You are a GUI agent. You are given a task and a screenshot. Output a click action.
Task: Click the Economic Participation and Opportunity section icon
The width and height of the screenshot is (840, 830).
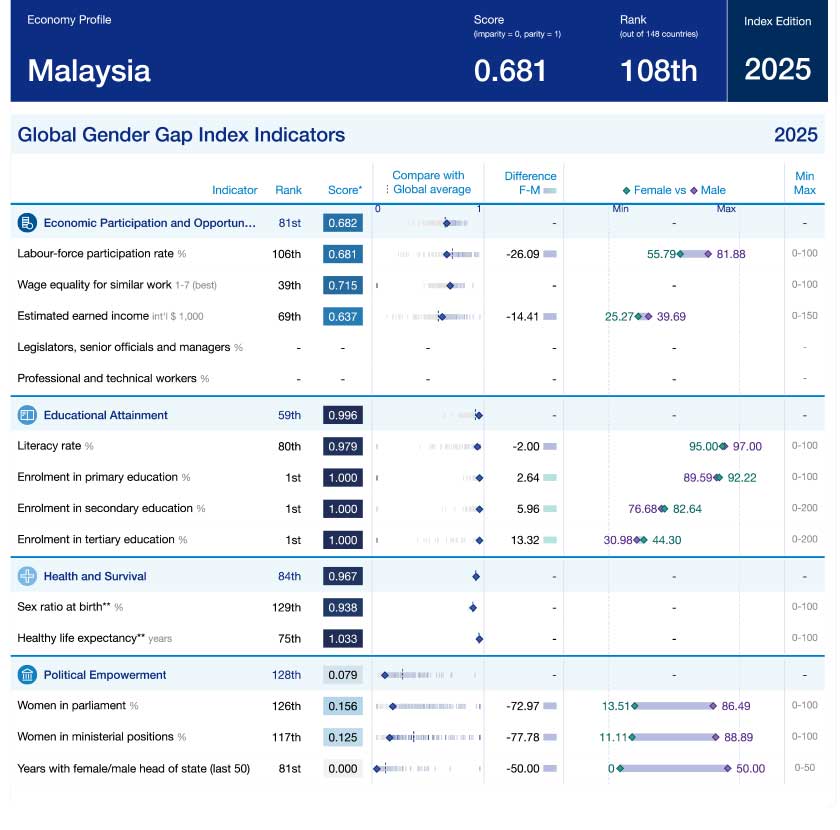click(x=27, y=223)
